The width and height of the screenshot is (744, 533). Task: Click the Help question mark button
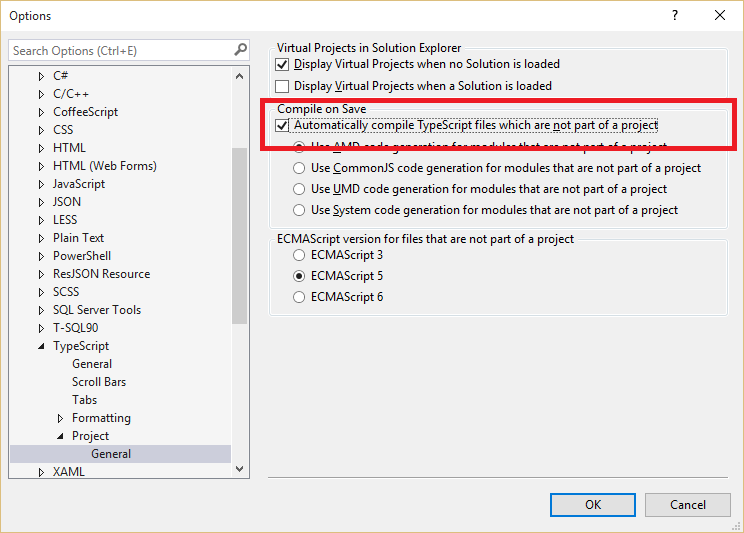674,15
